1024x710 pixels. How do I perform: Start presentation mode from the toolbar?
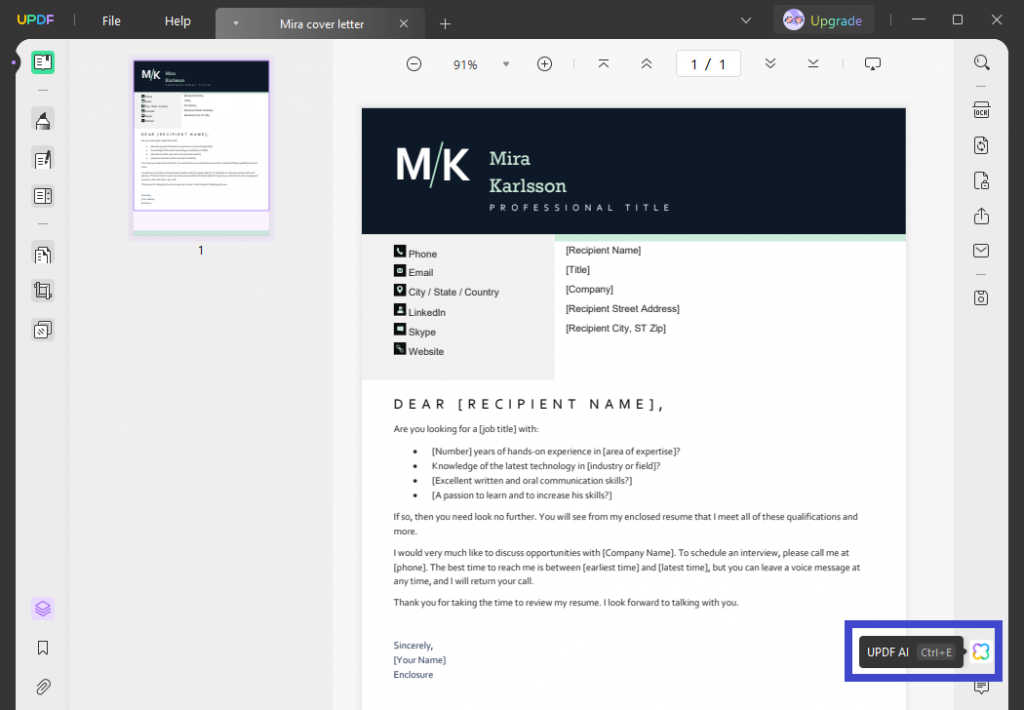[872, 63]
